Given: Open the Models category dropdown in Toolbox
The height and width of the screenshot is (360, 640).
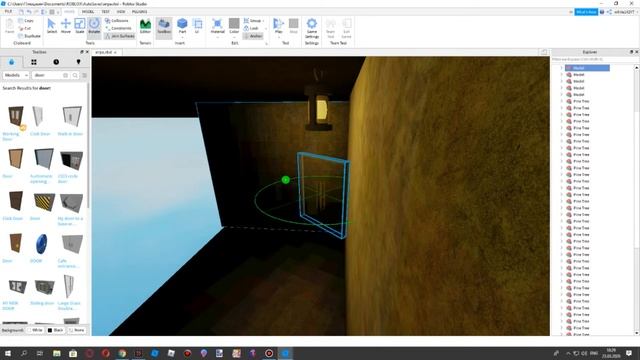Looking at the screenshot, I should click(x=16, y=76).
